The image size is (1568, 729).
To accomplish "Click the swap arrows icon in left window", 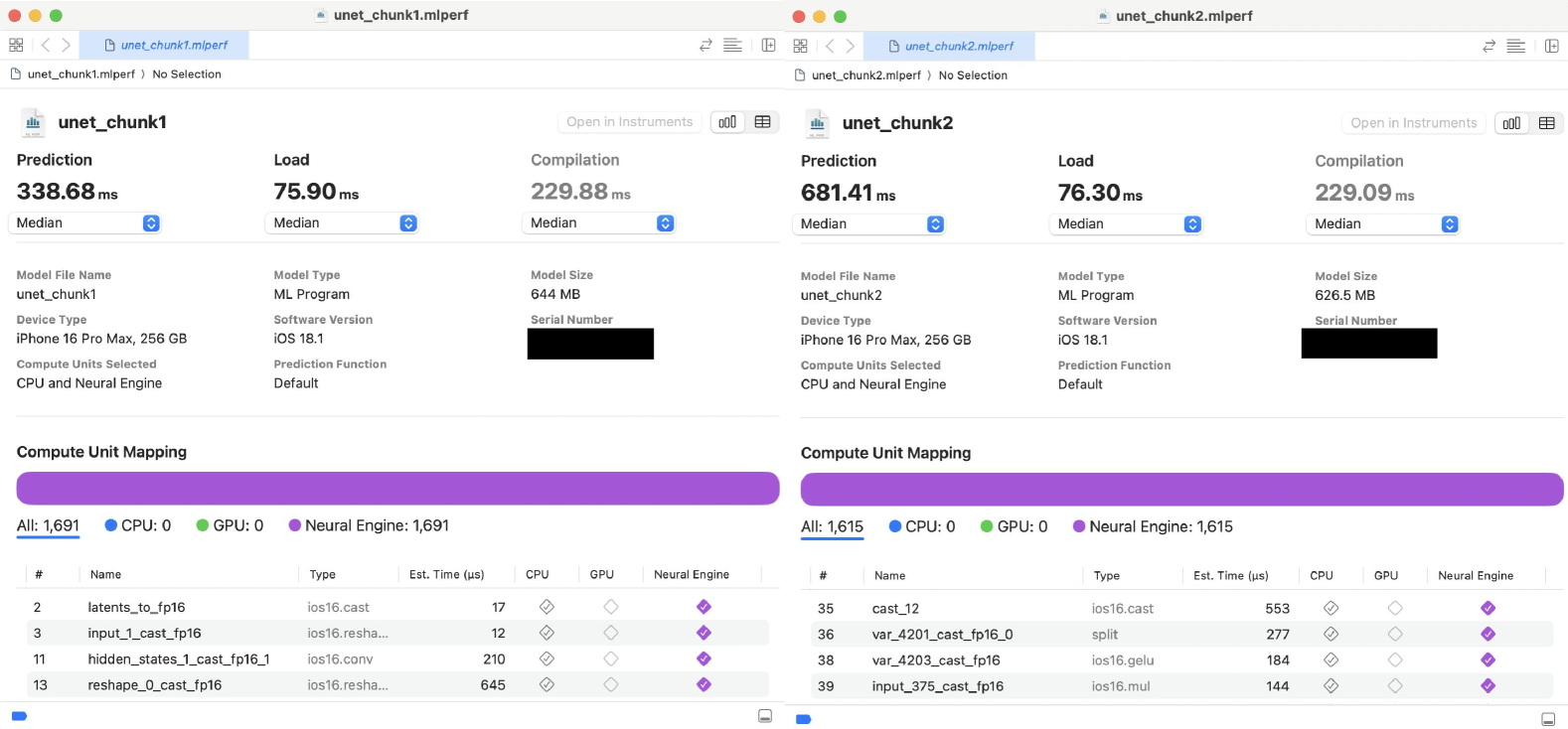I will [706, 45].
